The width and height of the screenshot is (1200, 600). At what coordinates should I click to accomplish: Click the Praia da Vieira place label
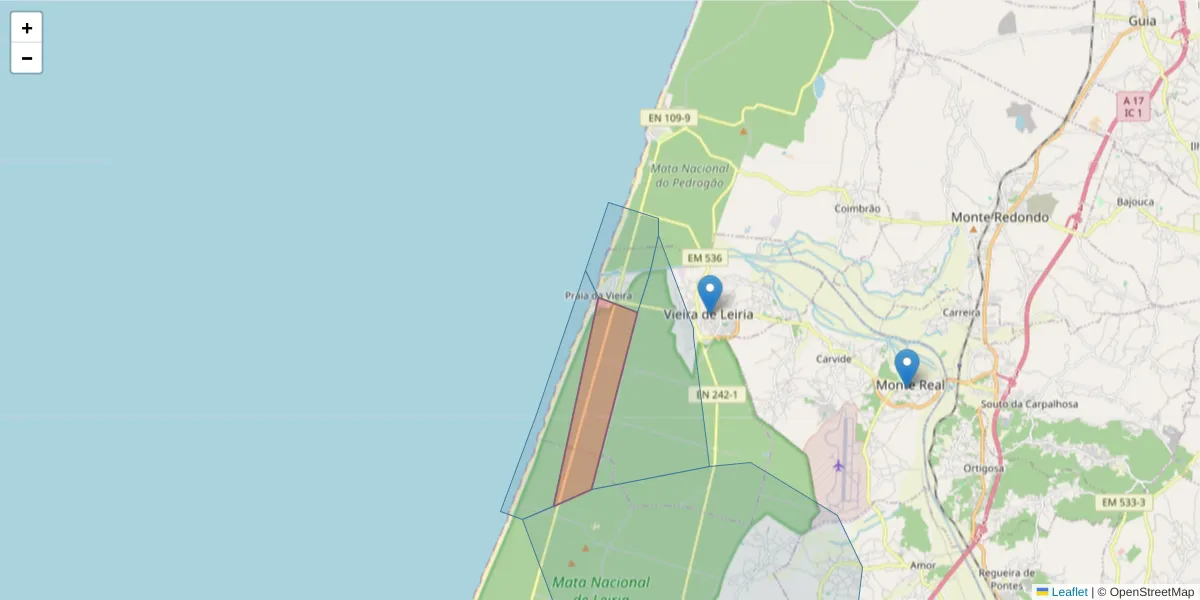point(597,296)
